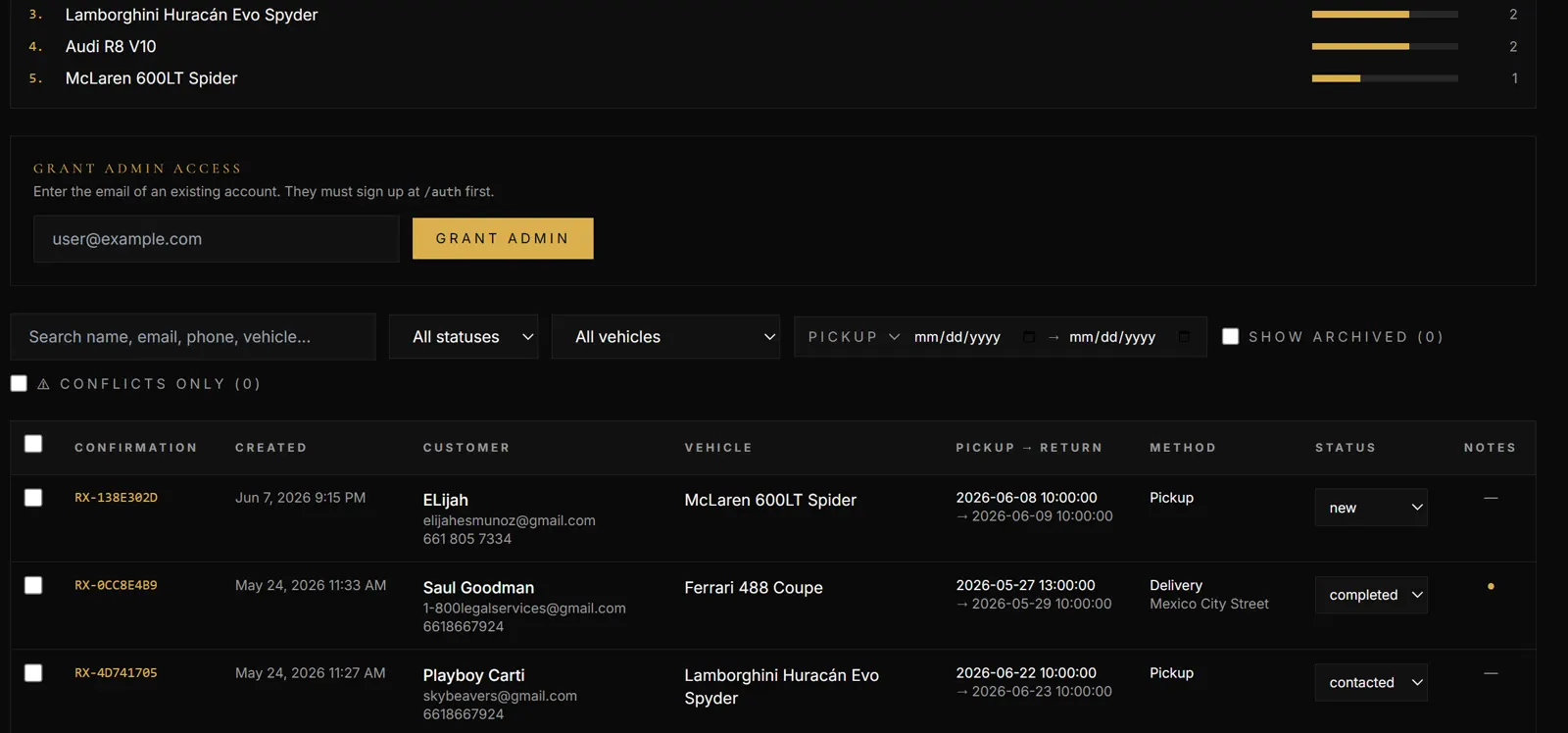Select row checkbox for RX-138E302D
The height and width of the screenshot is (733, 1568).
(33, 498)
